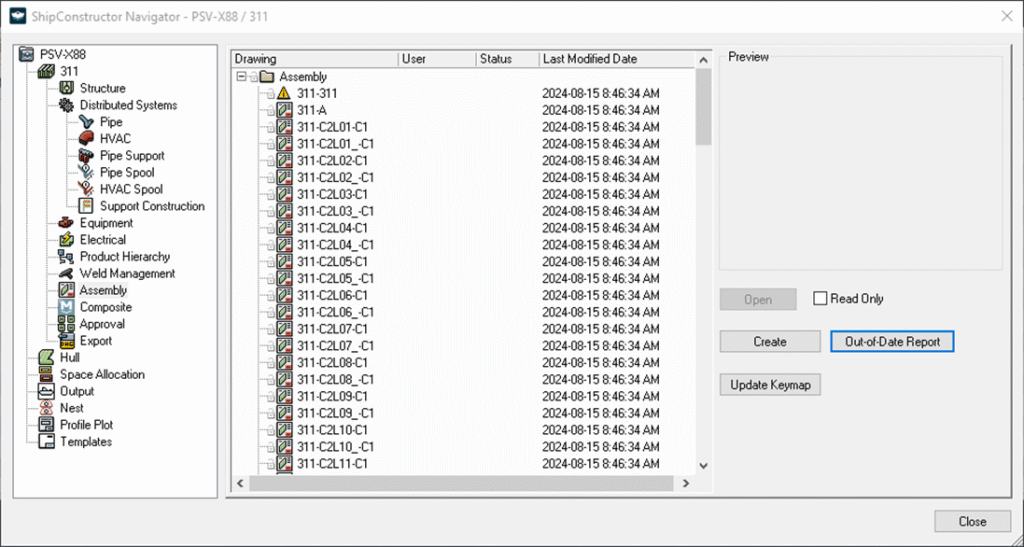Click the drawing icon beside 311-A

pyautogui.click(x=283, y=110)
